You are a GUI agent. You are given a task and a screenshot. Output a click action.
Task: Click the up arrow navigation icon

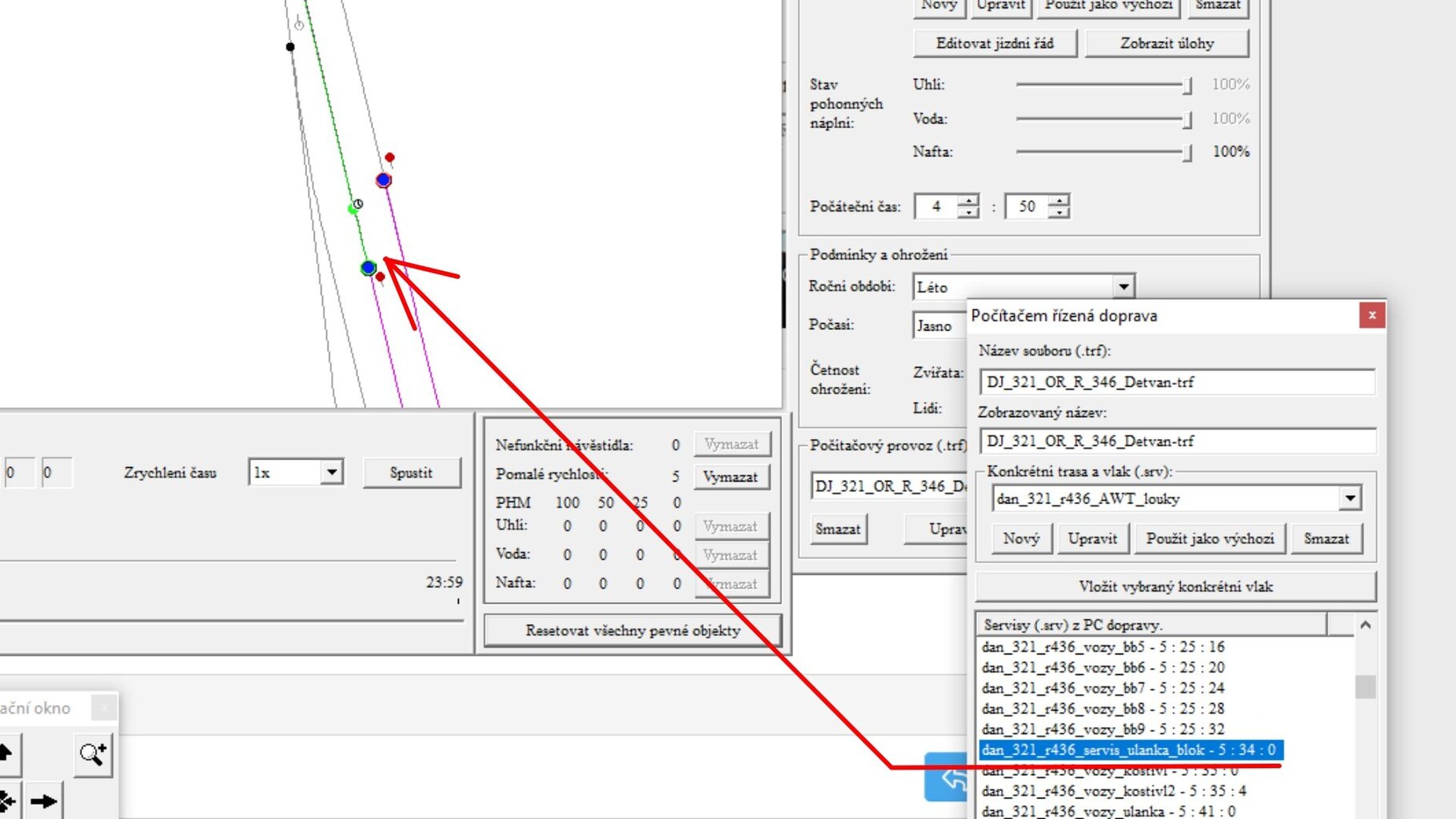pos(6,753)
